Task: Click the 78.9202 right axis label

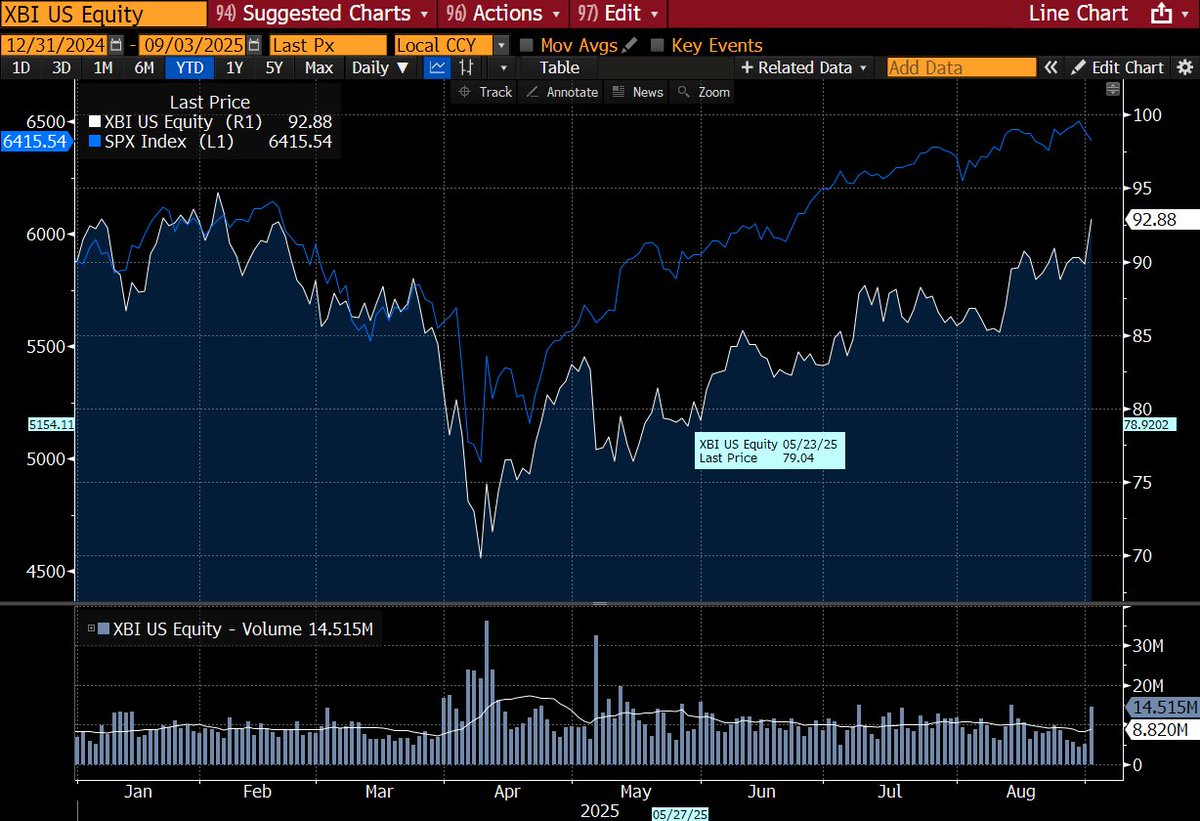Action: coord(1150,425)
